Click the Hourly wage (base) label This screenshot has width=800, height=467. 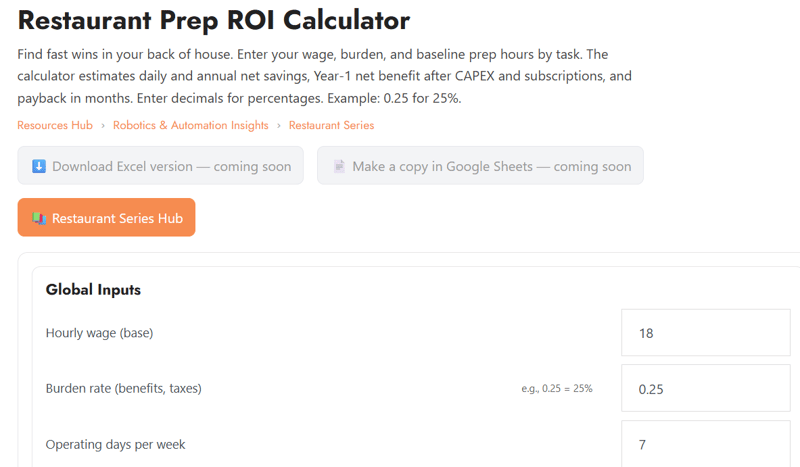[99, 333]
